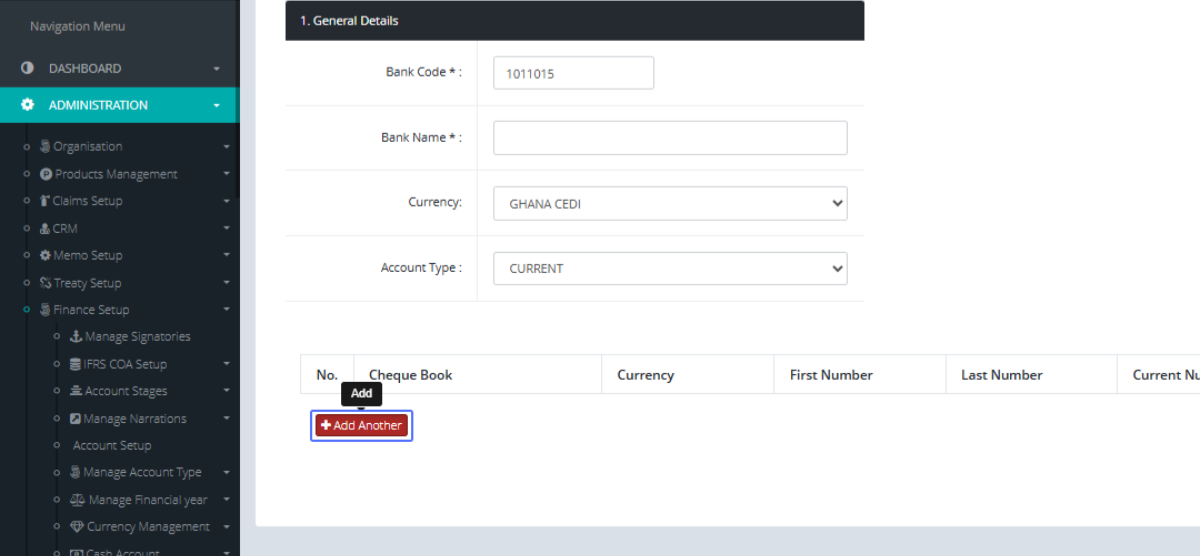
Task: Expand the Finance Setup submenu arrow
Action: pos(227,311)
